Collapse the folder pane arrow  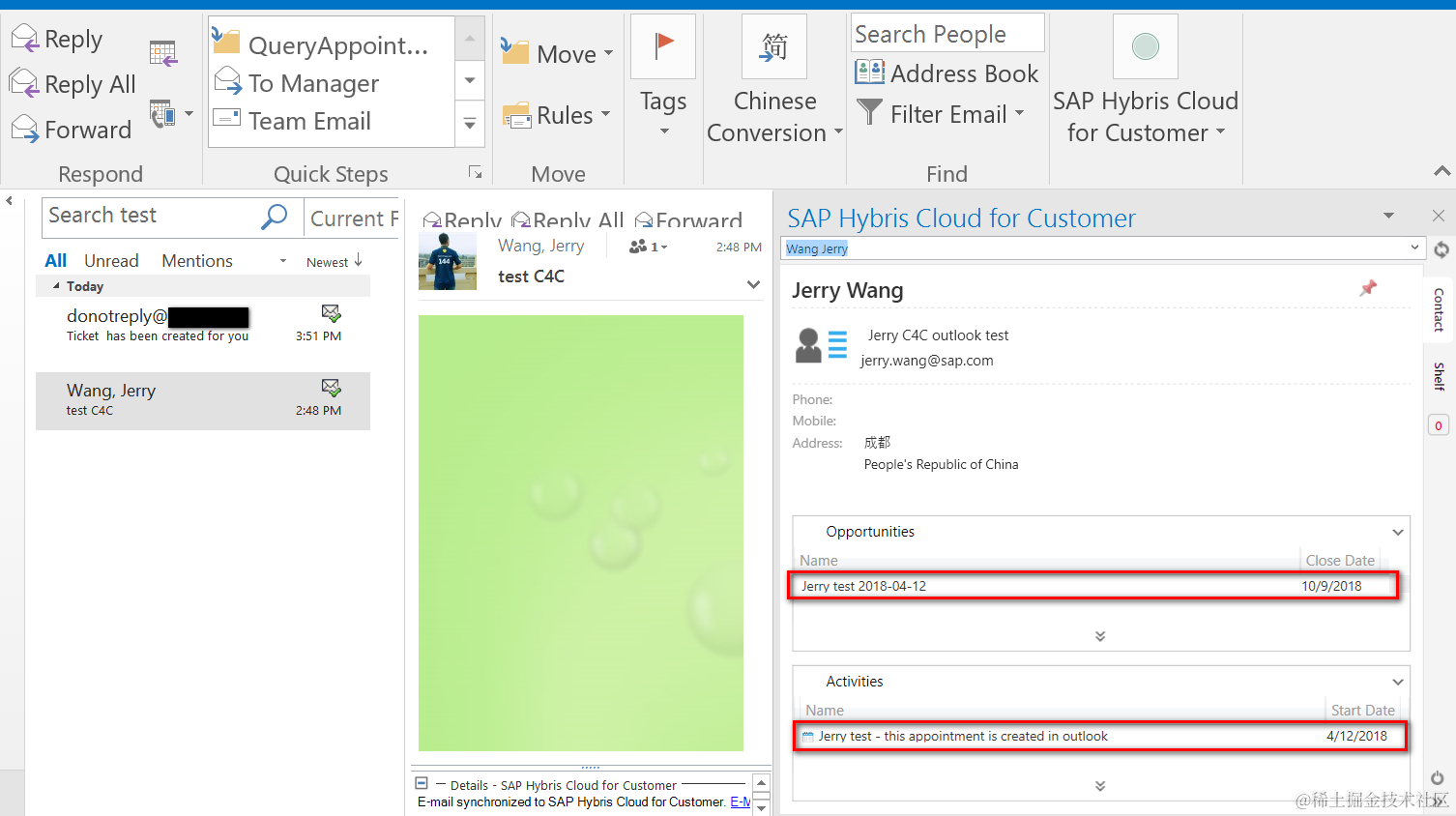click(9, 201)
